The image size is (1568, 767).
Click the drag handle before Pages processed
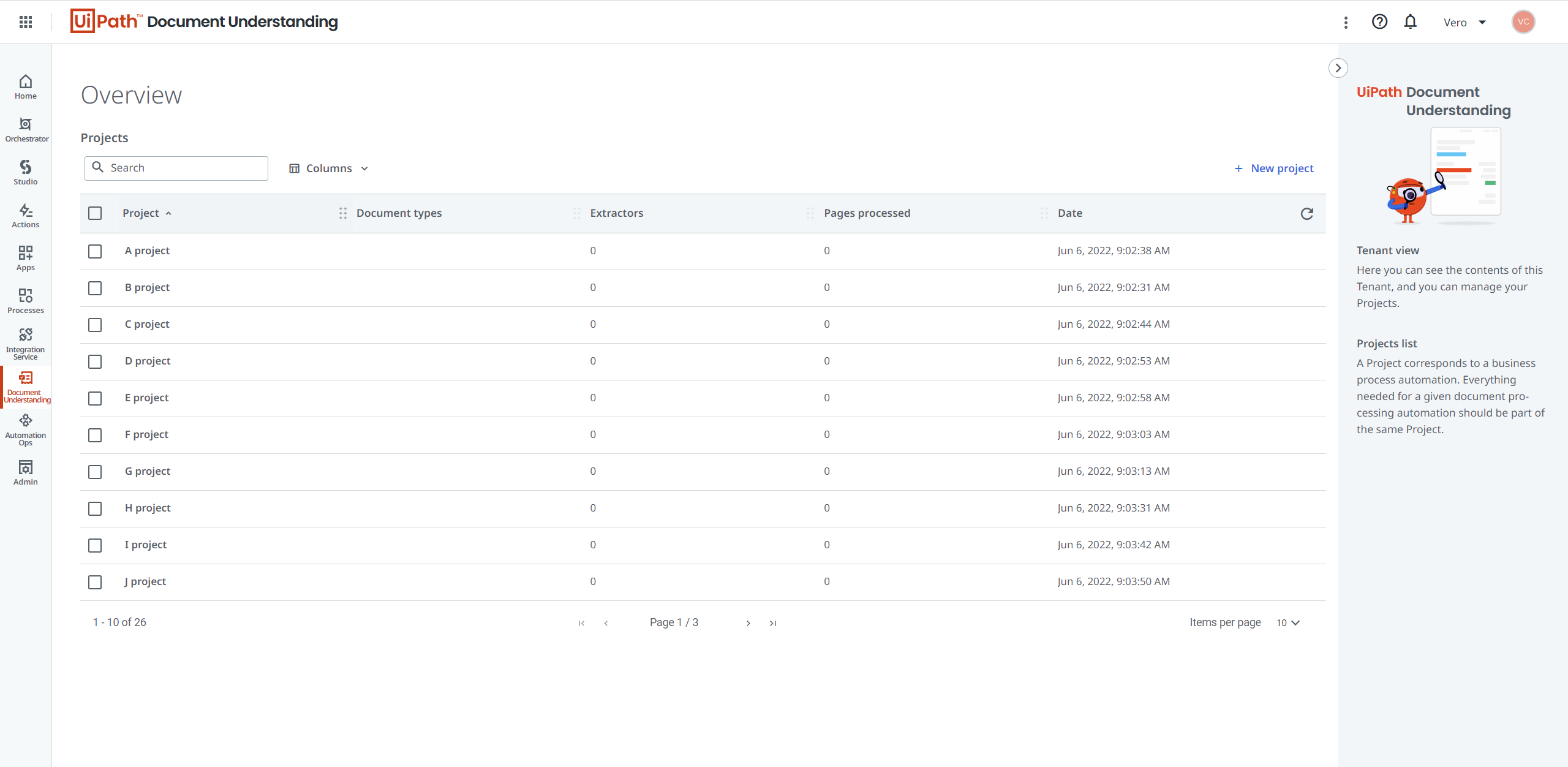click(x=810, y=213)
